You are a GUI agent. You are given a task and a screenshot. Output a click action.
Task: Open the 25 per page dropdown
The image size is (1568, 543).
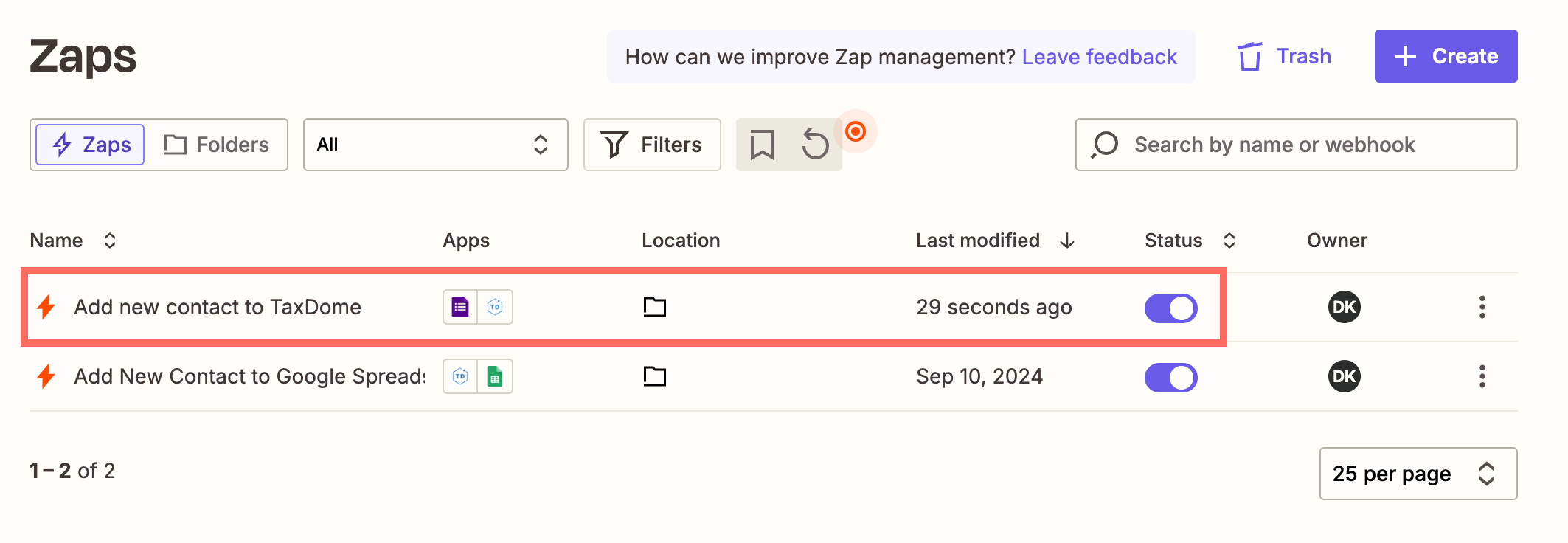1417,474
